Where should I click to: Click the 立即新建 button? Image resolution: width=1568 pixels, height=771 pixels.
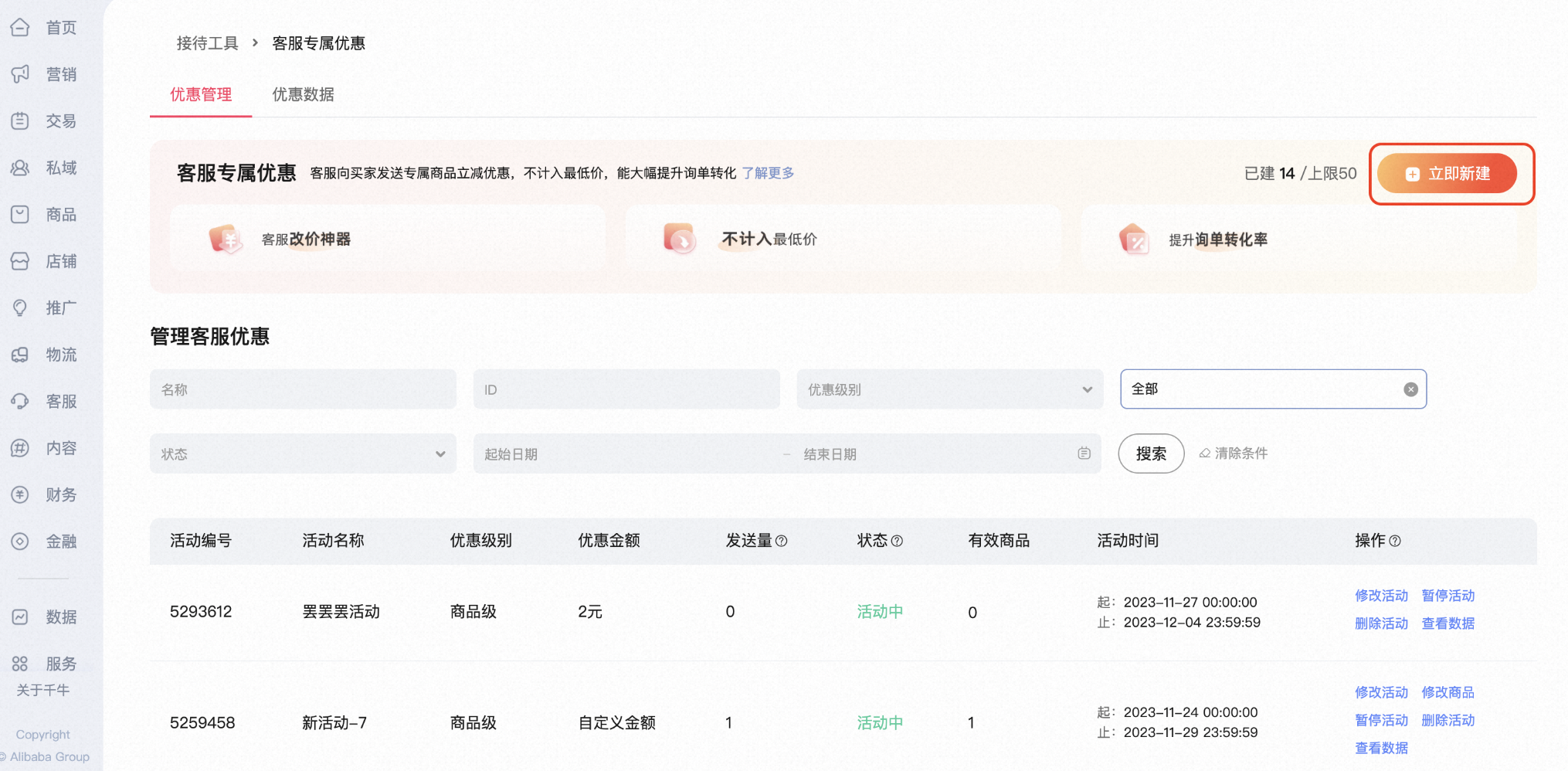tap(1447, 174)
